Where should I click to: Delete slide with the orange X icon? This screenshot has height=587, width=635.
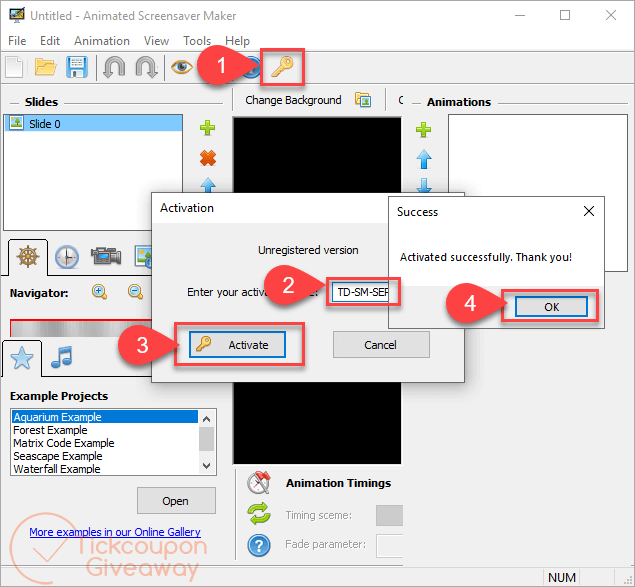[x=208, y=158]
